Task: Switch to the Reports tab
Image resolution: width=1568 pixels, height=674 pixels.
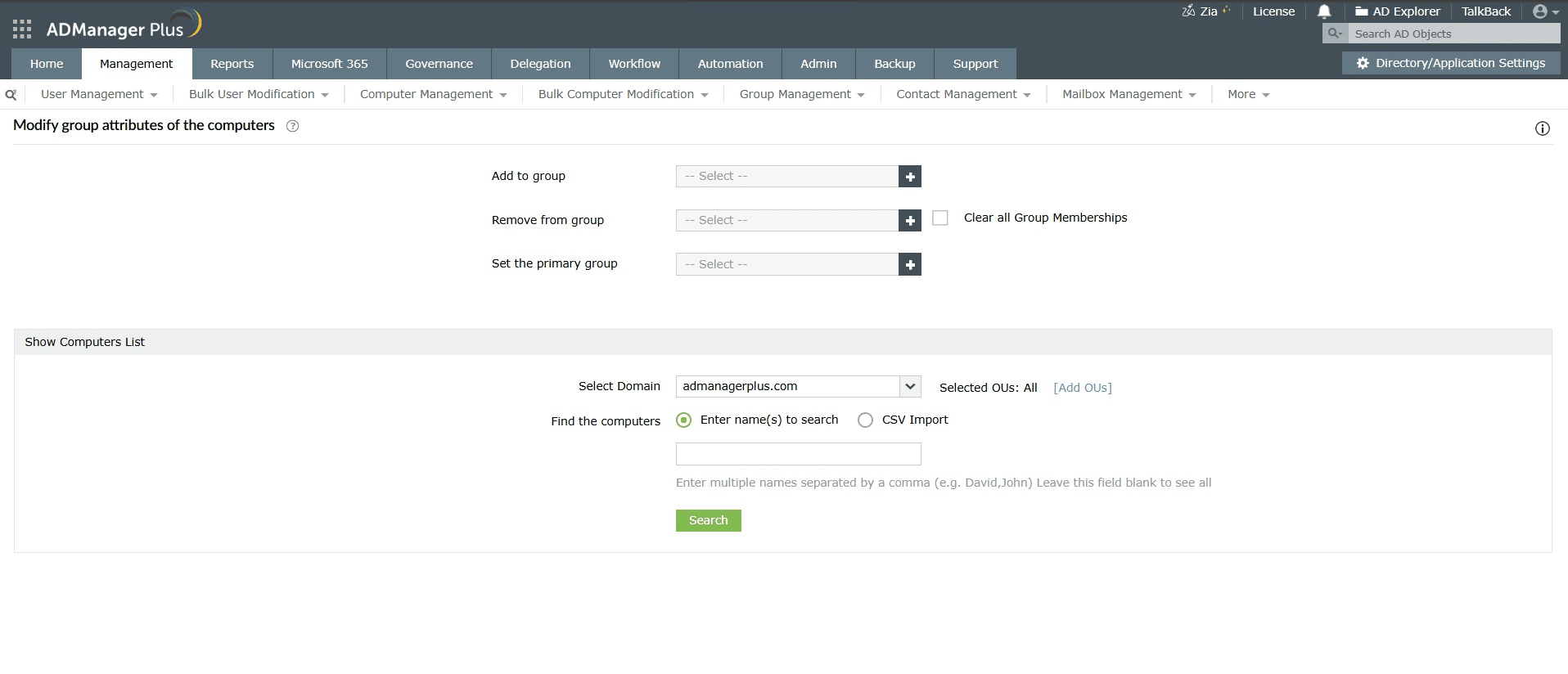Action: point(232,64)
